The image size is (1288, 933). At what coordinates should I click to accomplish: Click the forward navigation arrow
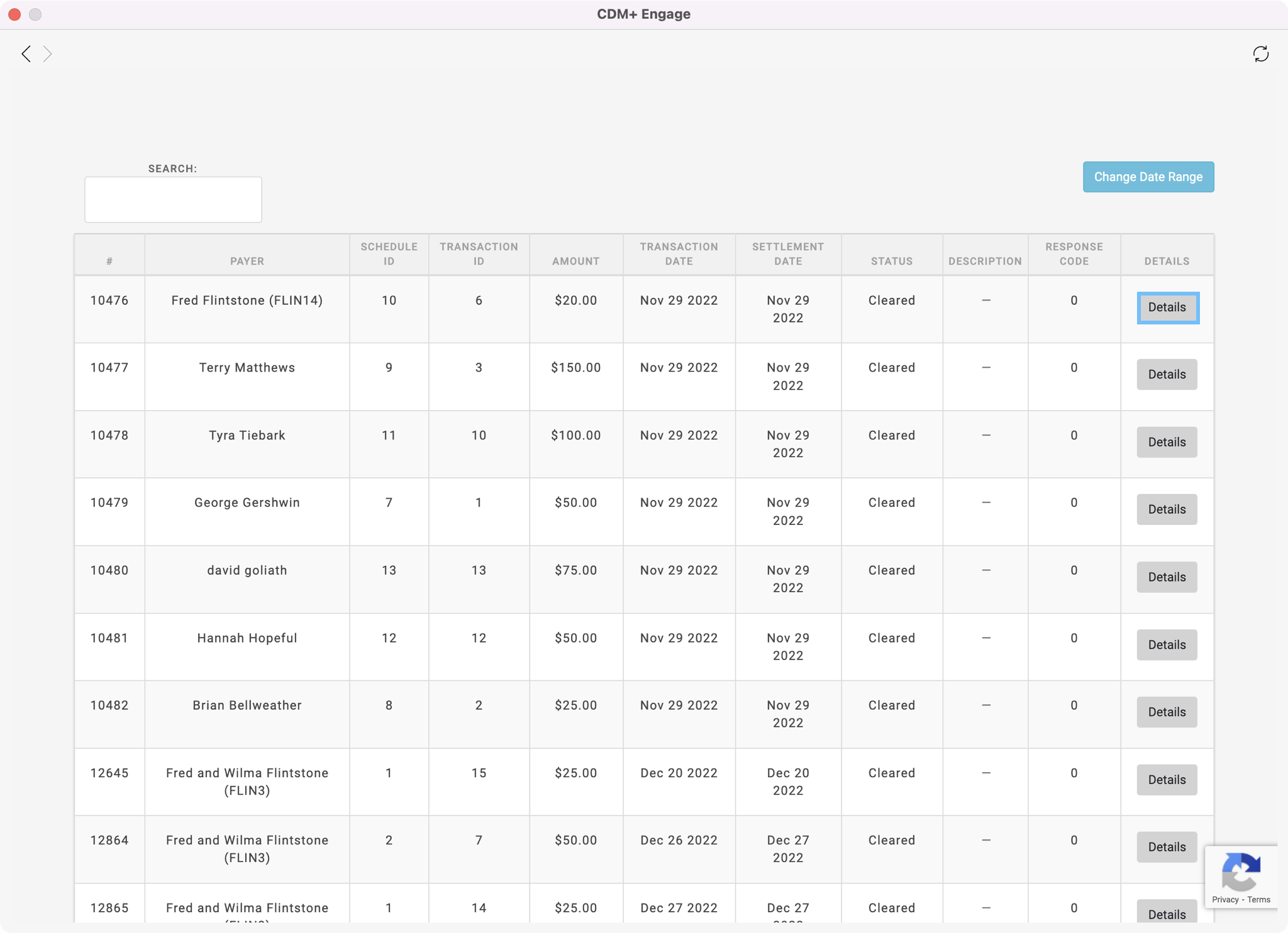point(48,54)
